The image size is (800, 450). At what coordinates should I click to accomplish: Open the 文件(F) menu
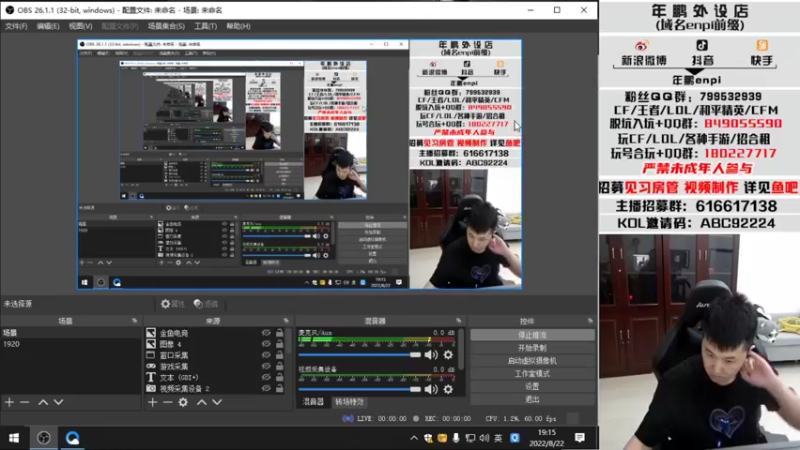click(16, 26)
